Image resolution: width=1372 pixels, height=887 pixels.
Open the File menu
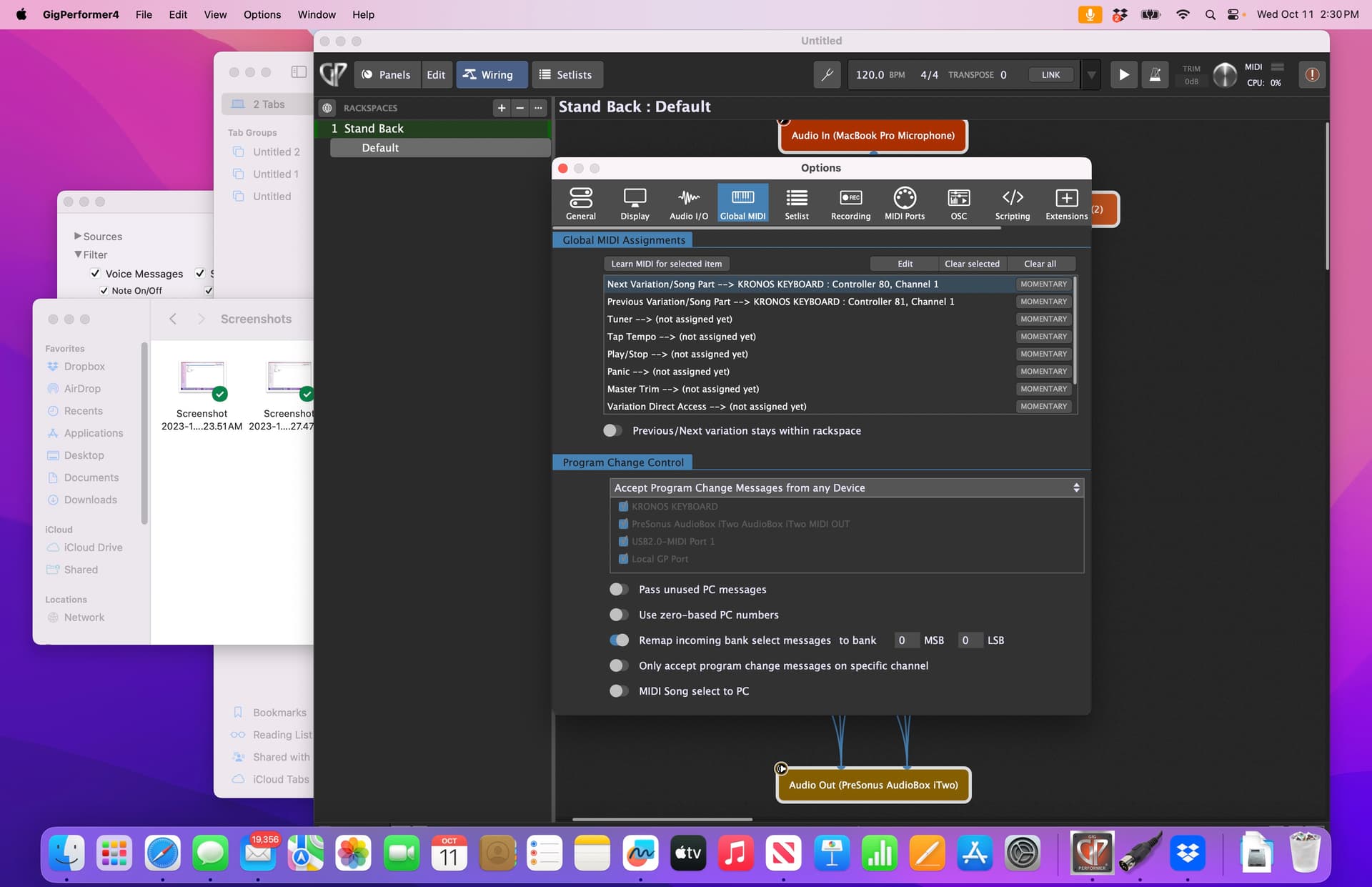coord(144,14)
